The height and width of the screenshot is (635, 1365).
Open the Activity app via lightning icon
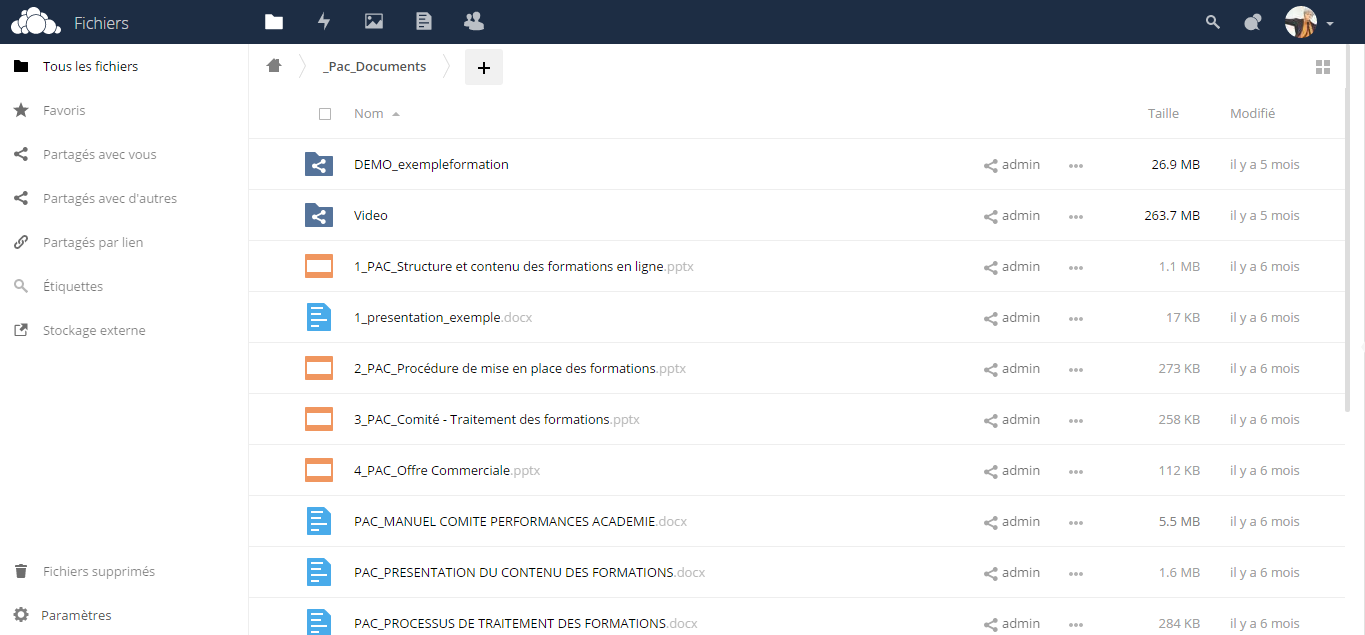point(324,20)
